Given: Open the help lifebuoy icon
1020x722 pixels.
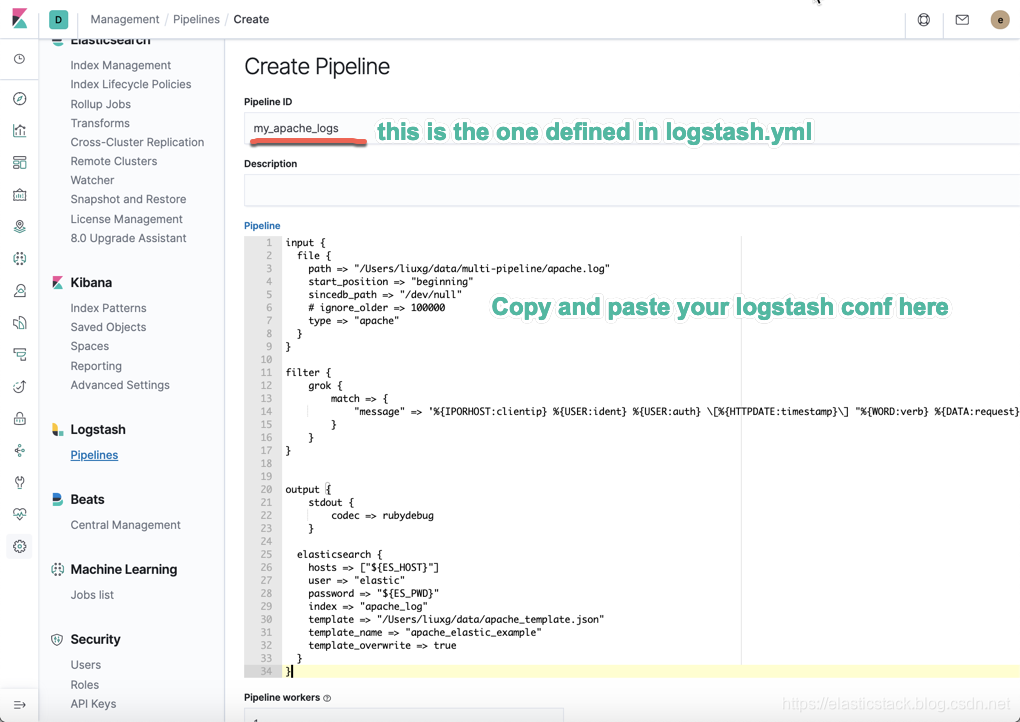Looking at the screenshot, I should (x=924, y=20).
